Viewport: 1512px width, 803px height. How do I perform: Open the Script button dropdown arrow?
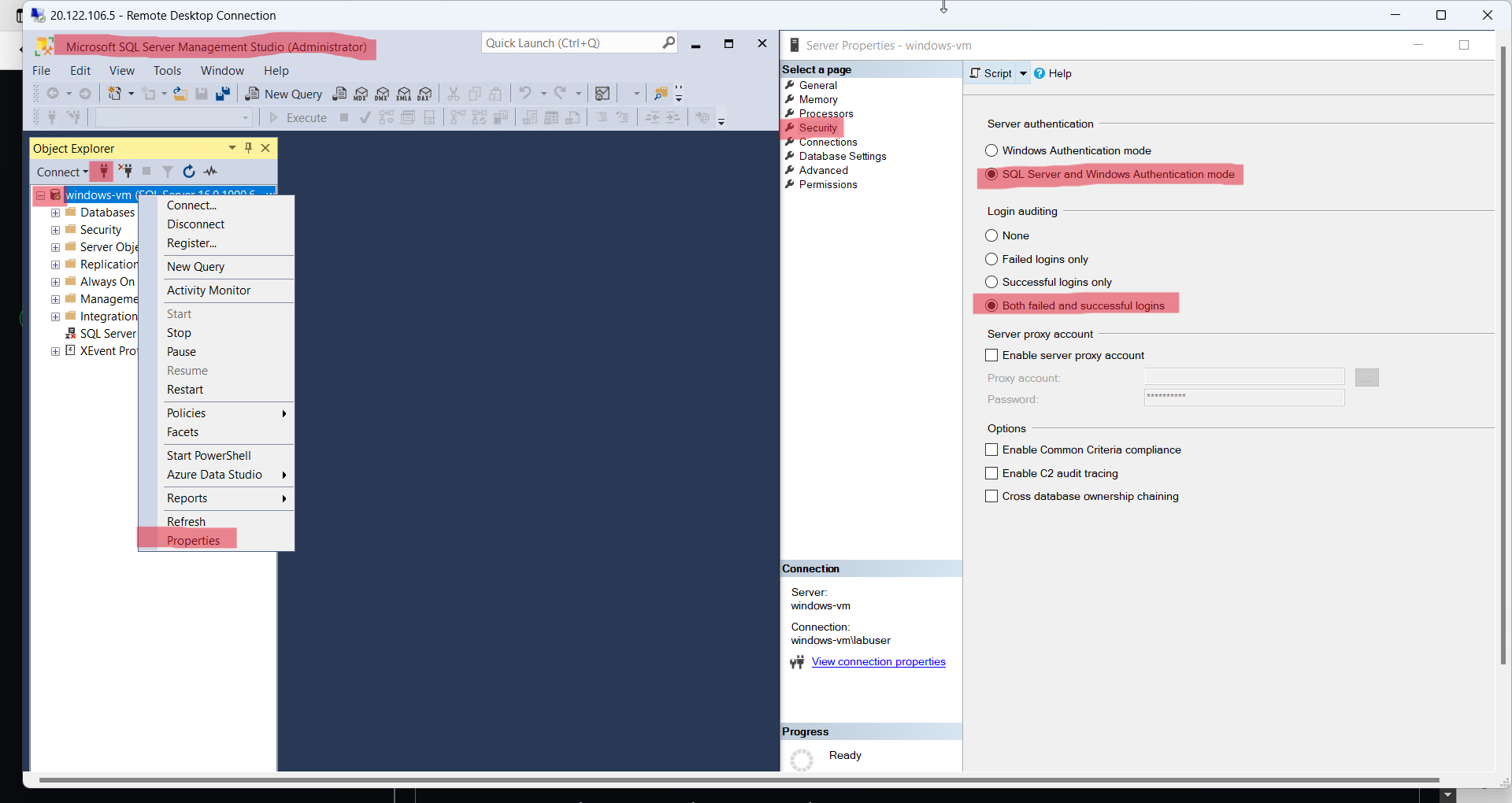click(x=1023, y=72)
